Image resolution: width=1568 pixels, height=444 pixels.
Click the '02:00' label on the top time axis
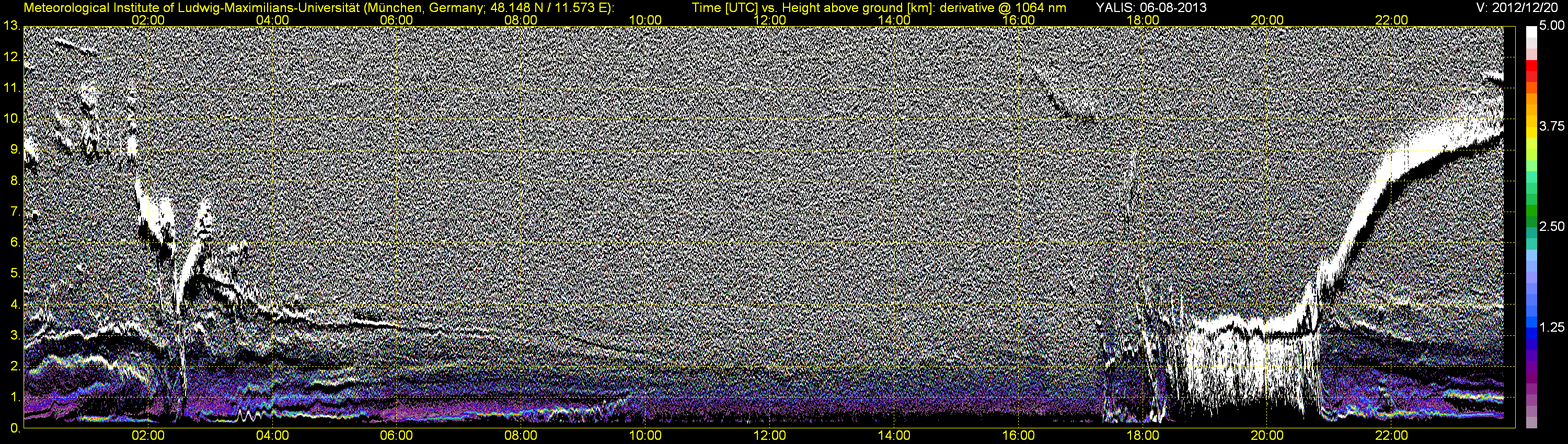(x=148, y=20)
